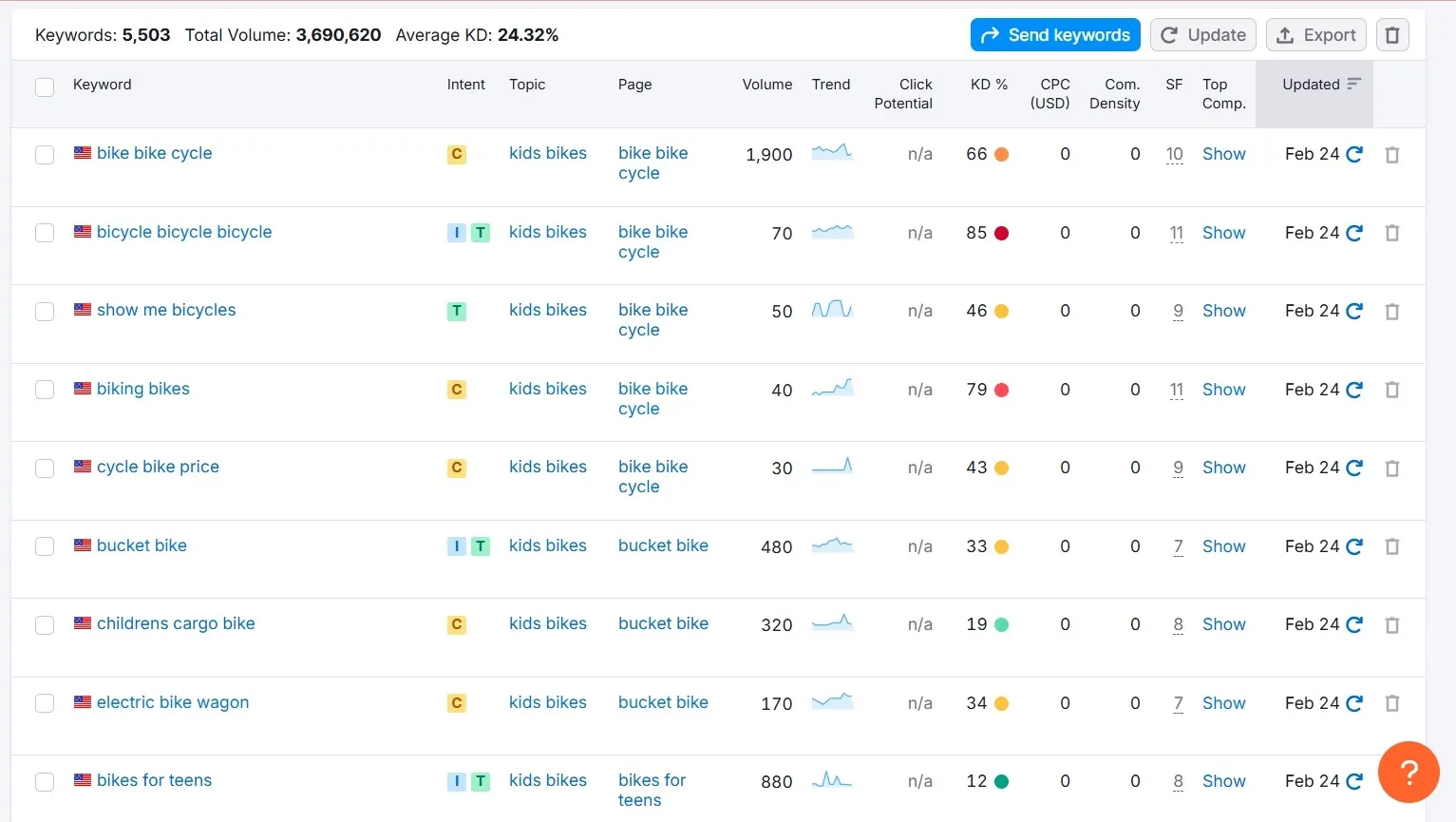Click the Send keywords button
This screenshot has height=822, width=1456.
click(1054, 35)
